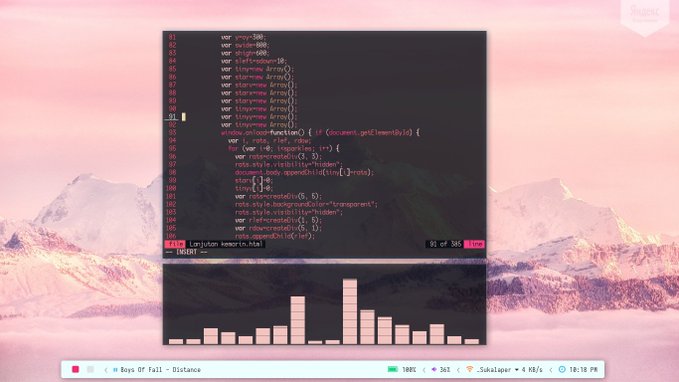Click the code 'var swide=800;'
This screenshot has height=382, width=679.
click(245, 45)
